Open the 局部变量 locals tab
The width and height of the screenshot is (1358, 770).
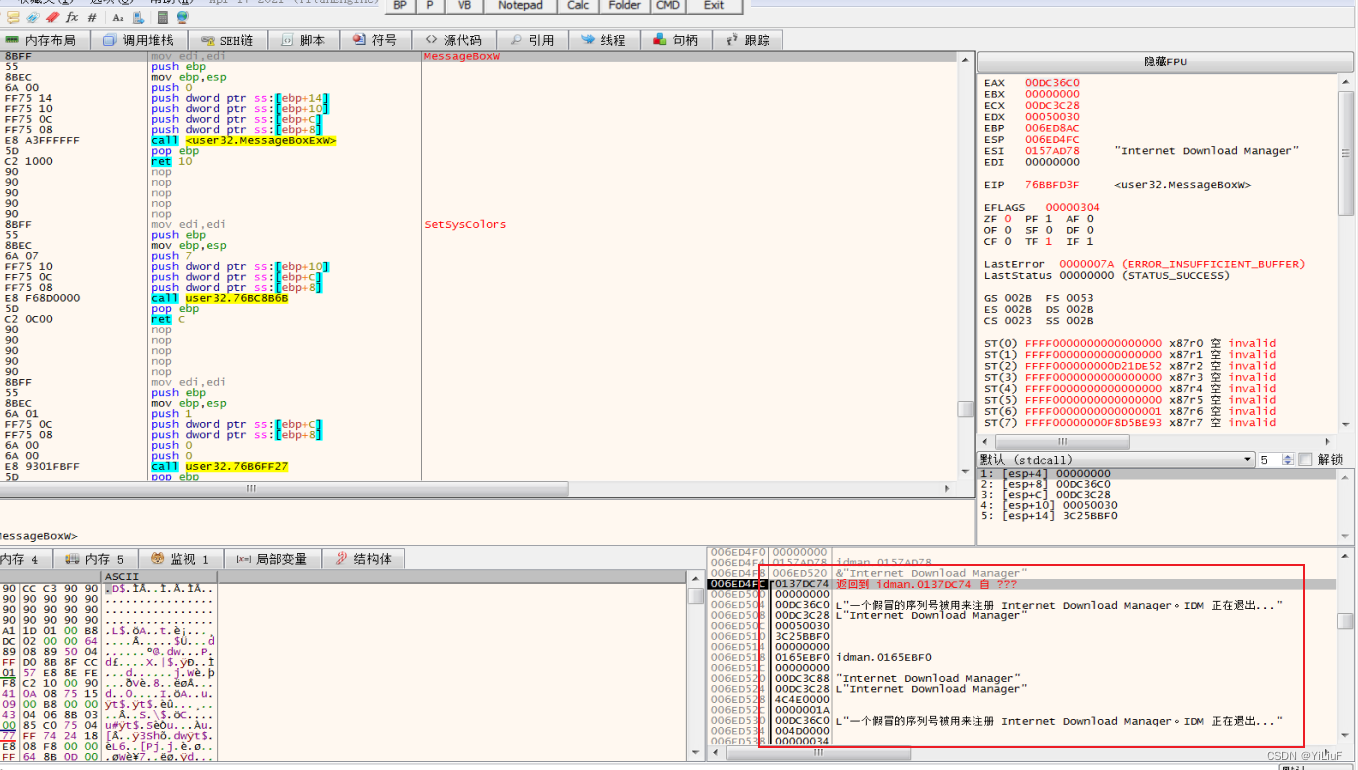pos(272,559)
